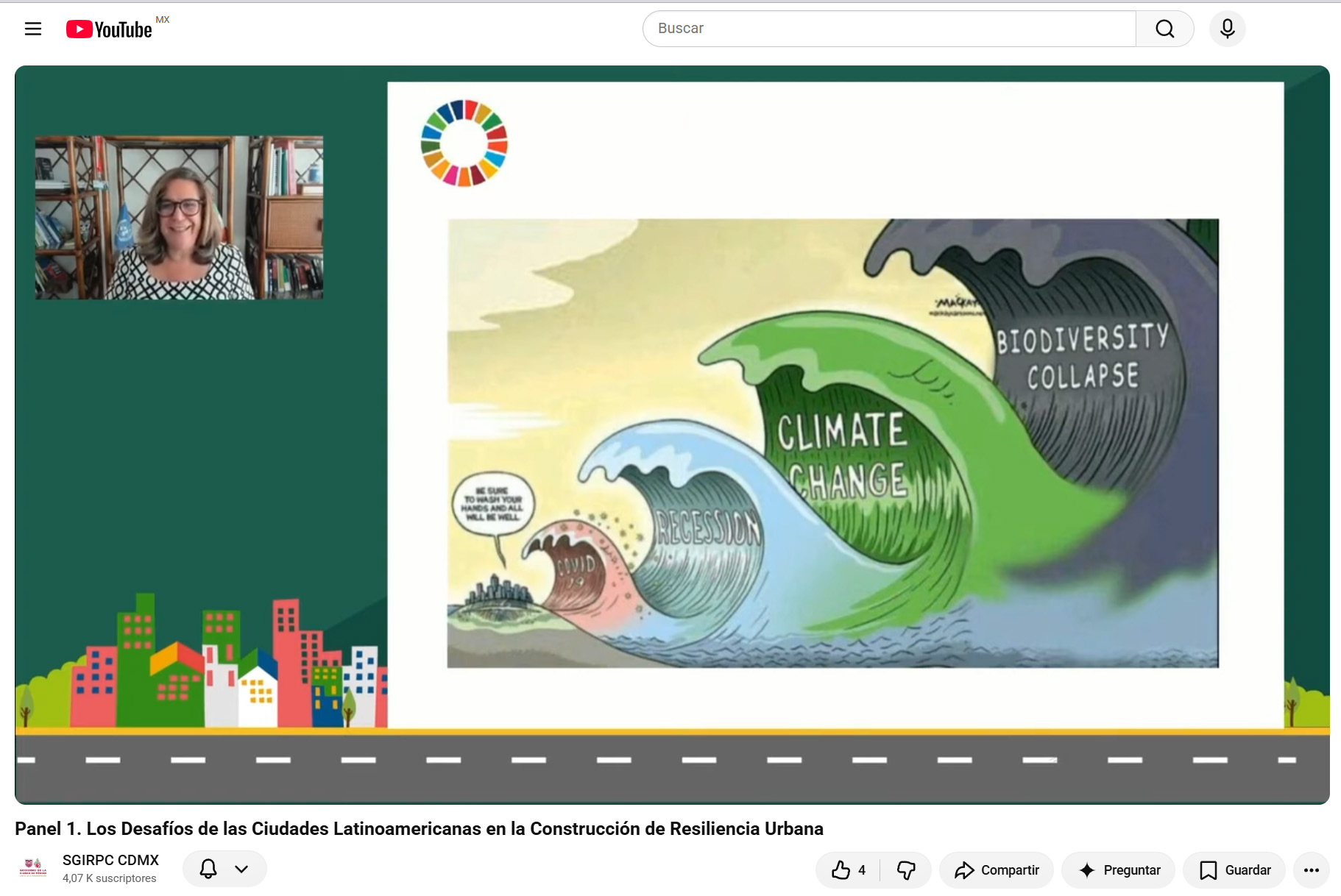The height and width of the screenshot is (896, 1341).
Task: Click the Preguntar button
Action: 1119,870
